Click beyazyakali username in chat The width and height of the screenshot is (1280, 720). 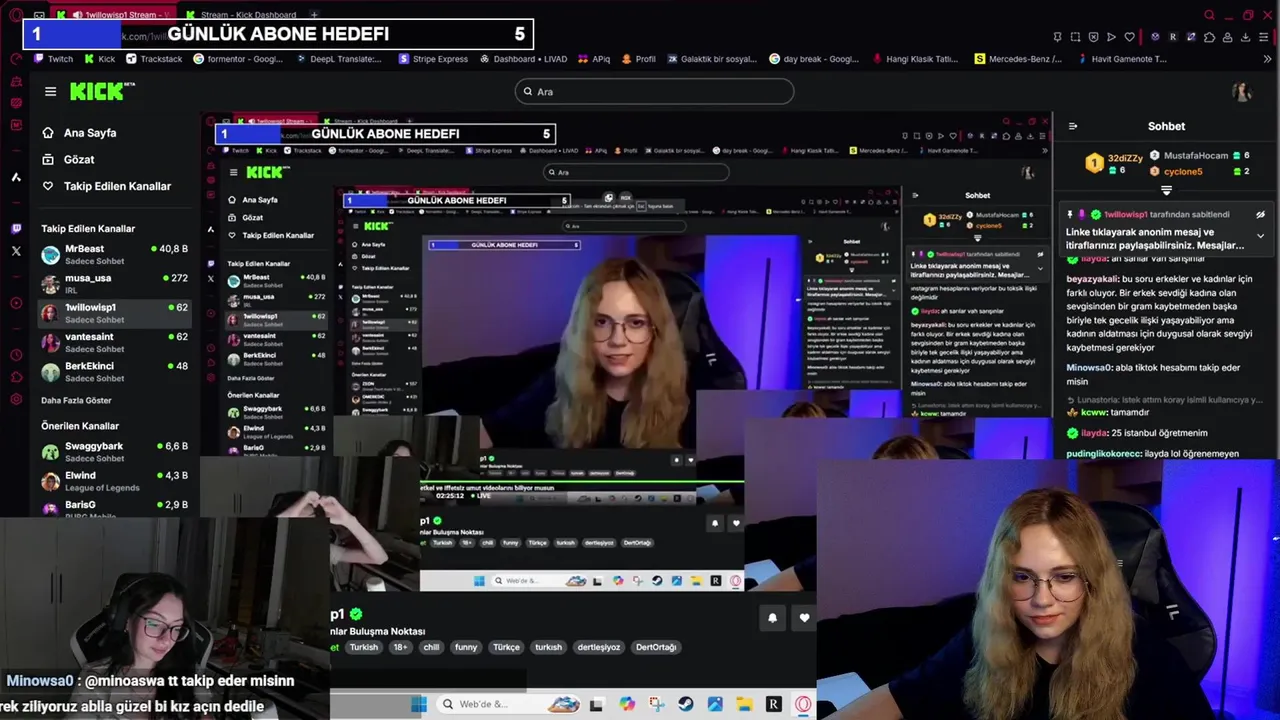[1092, 279]
